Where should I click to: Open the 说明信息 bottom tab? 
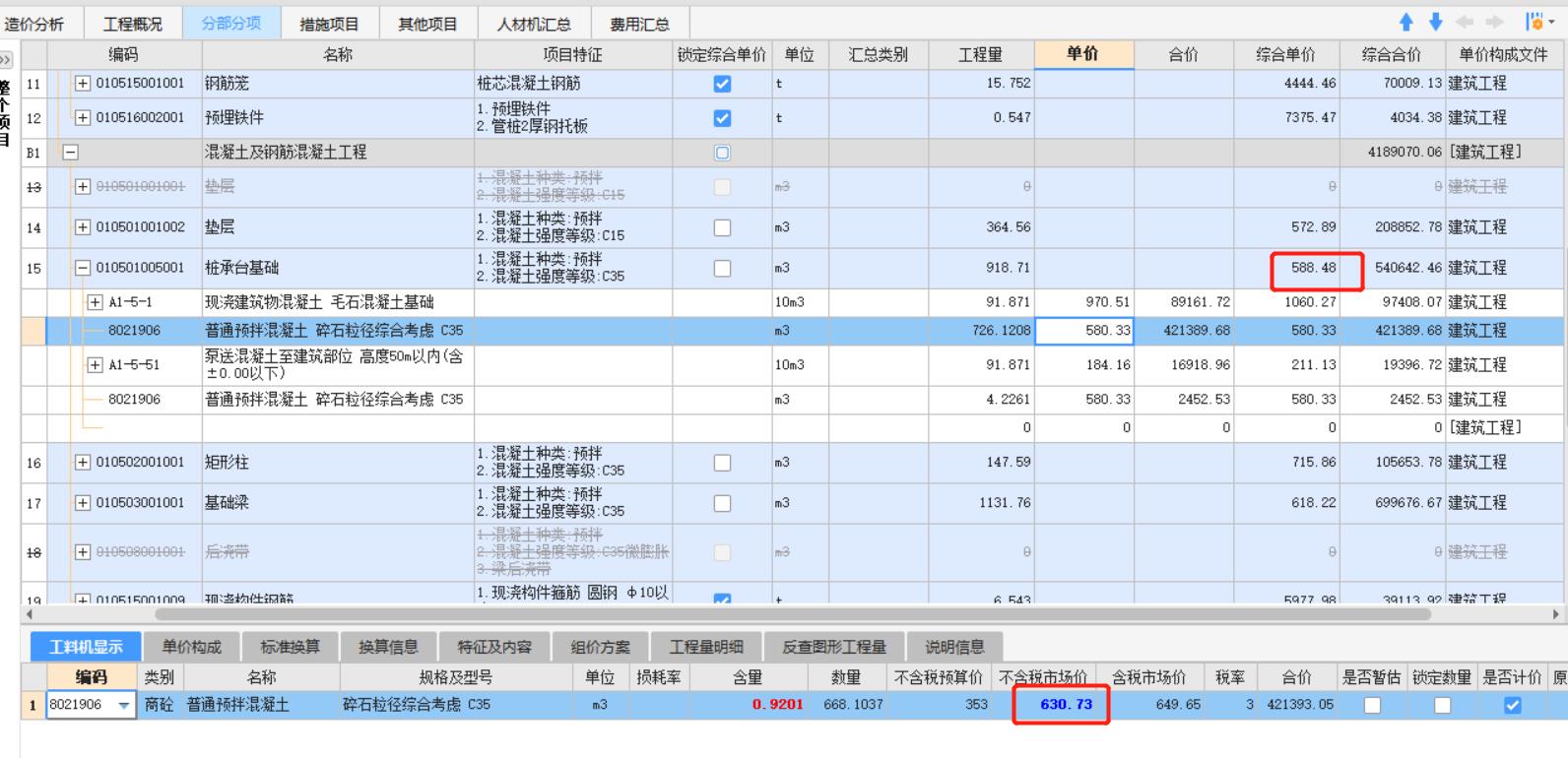click(x=954, y=647)
